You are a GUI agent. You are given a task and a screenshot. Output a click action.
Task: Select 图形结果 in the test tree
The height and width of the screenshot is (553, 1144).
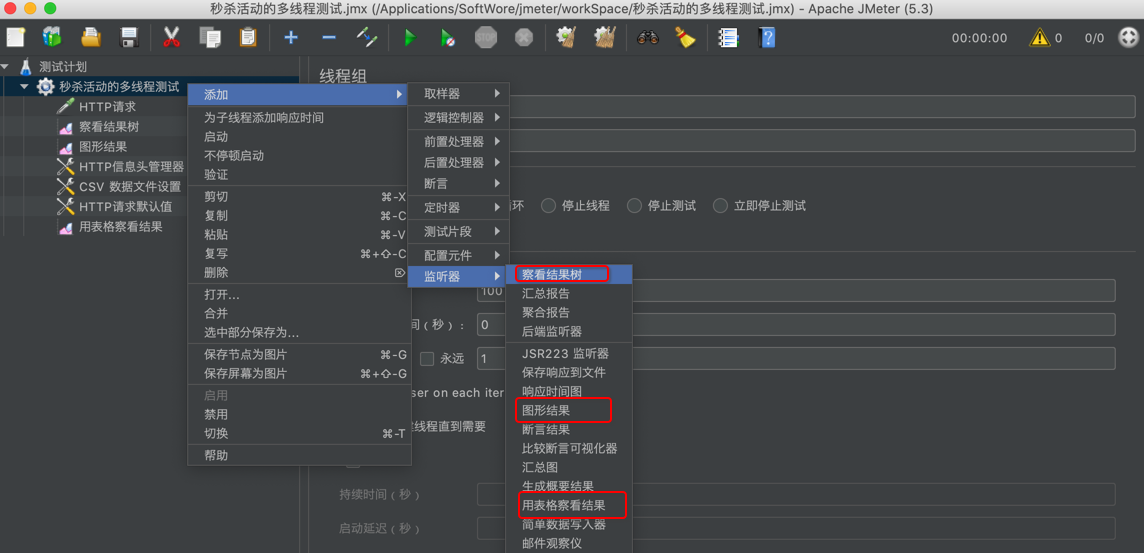click(x=102, y=147)
